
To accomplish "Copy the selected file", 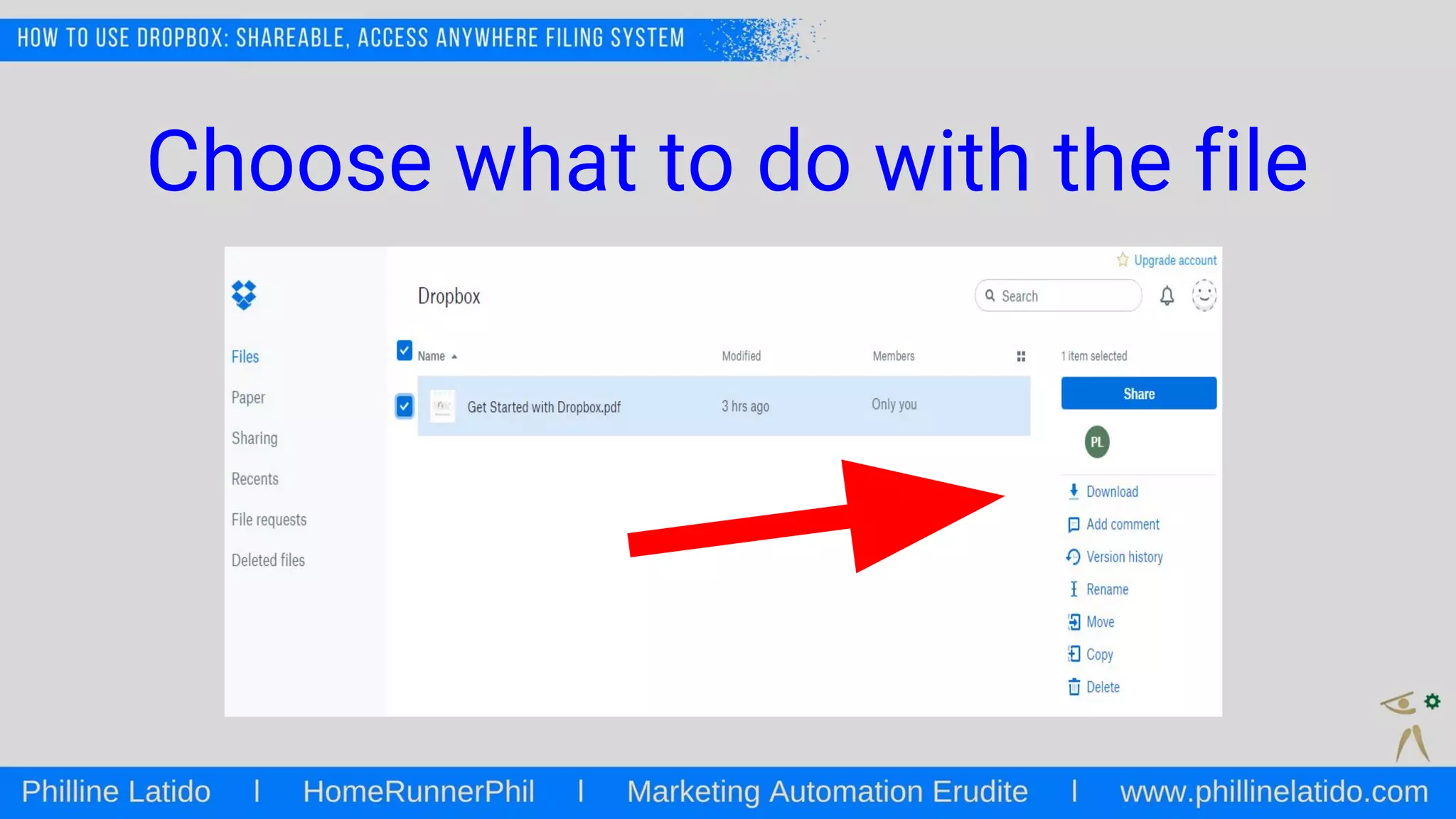I will point(1091,654).
